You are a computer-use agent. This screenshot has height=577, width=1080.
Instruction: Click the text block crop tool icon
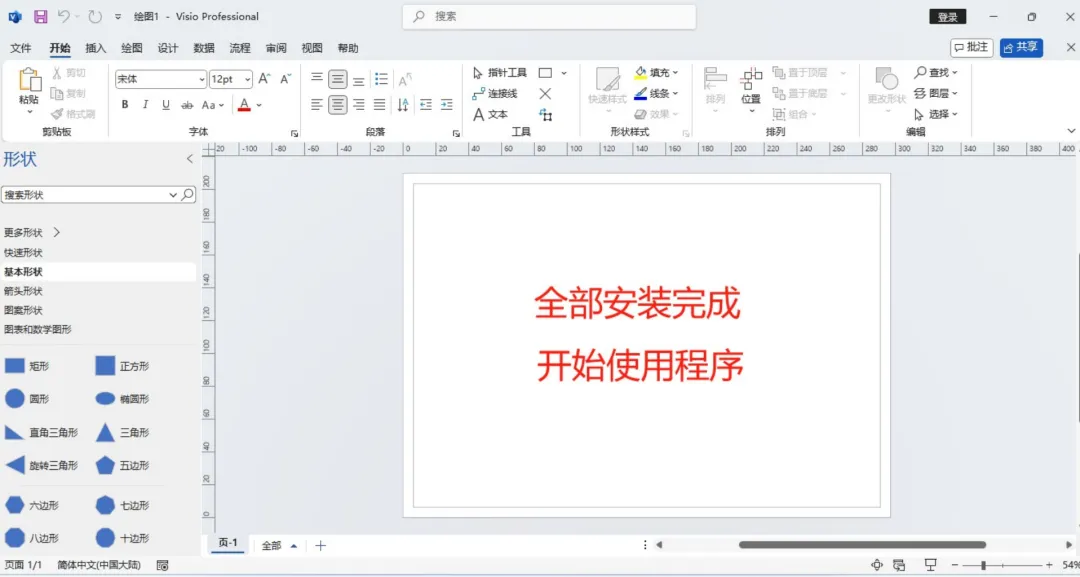pyautogui.click(x=546, y=115)
